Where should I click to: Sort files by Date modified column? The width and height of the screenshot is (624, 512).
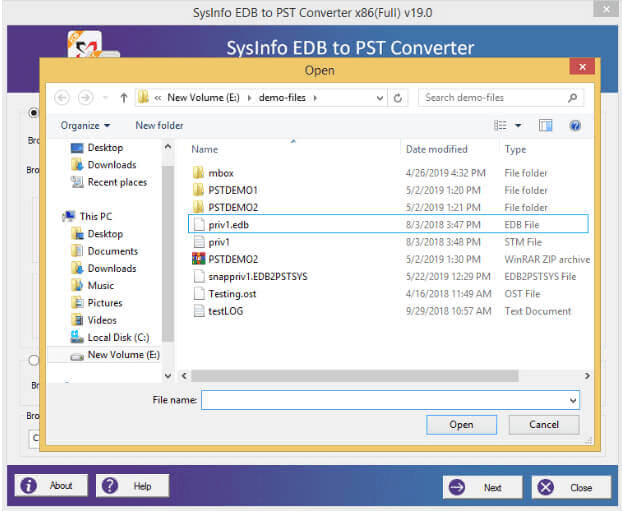pyautogui.click(x=437, y=149)
